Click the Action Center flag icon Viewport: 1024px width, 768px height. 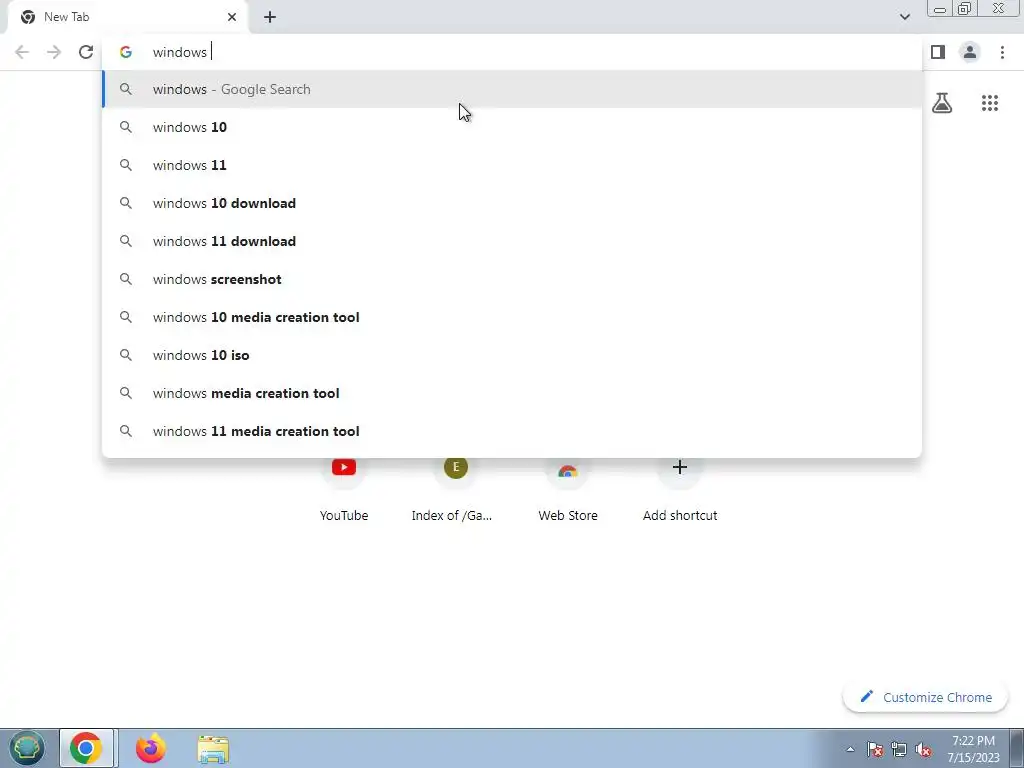875,749
